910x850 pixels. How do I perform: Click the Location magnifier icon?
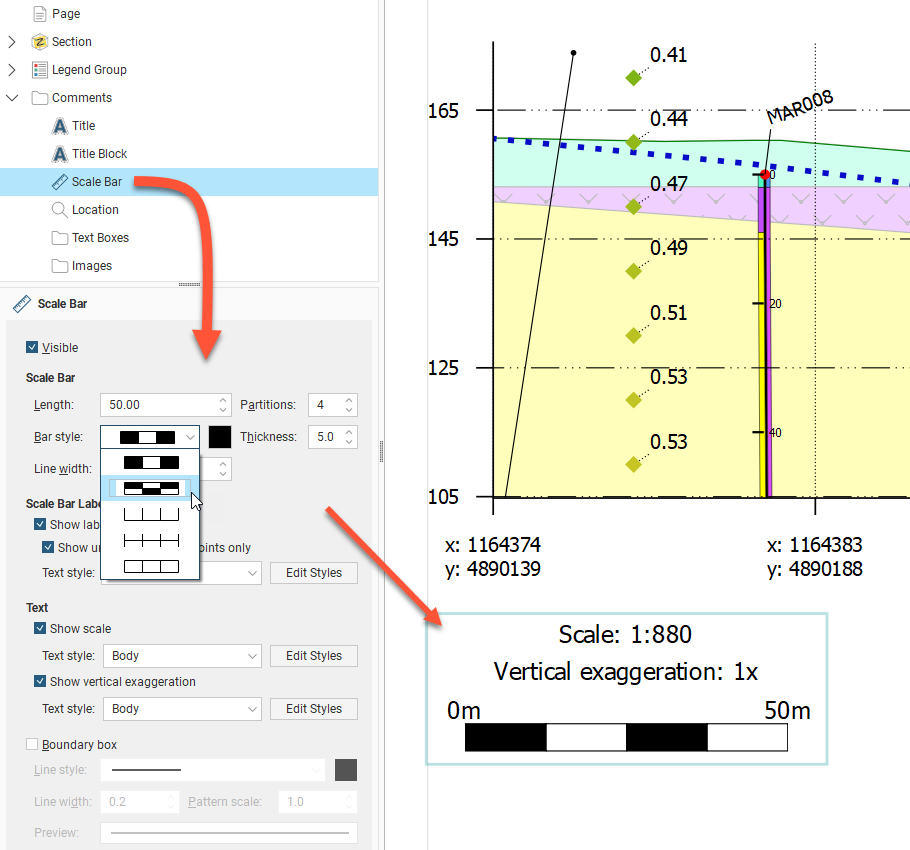[60, 210]
